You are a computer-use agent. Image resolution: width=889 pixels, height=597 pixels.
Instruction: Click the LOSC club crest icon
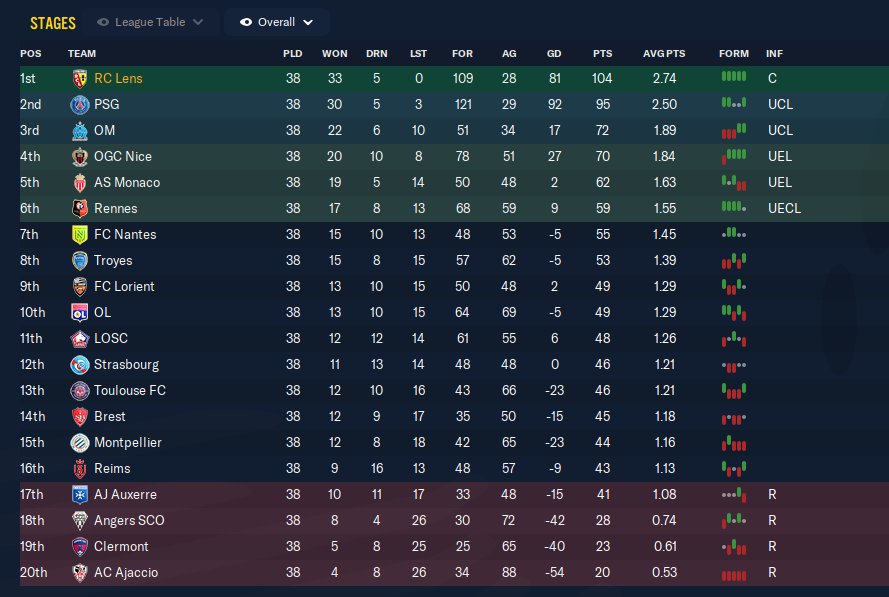tap(79, 338)
